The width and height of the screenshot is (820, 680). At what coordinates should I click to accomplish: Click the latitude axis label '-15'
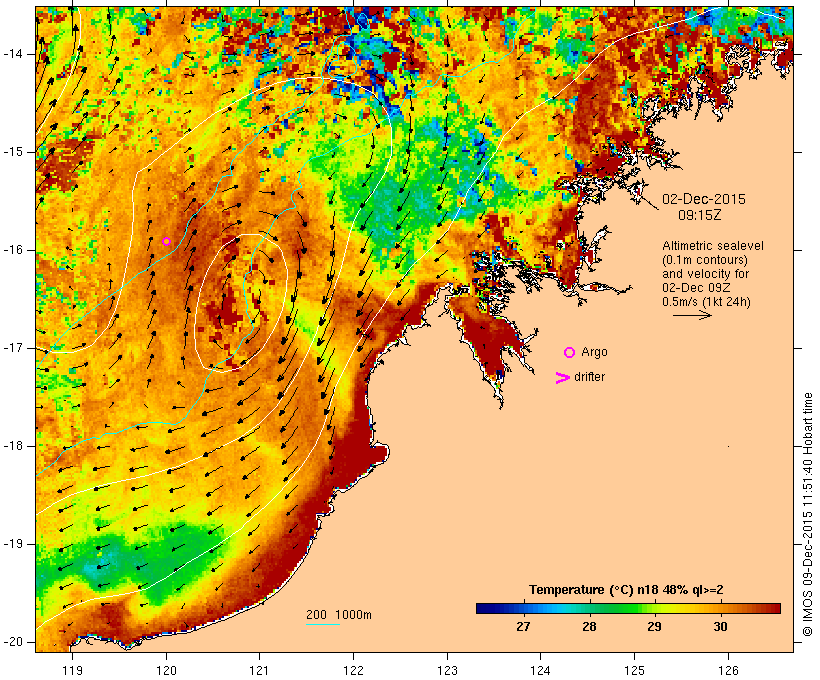[x=13, y=152]
